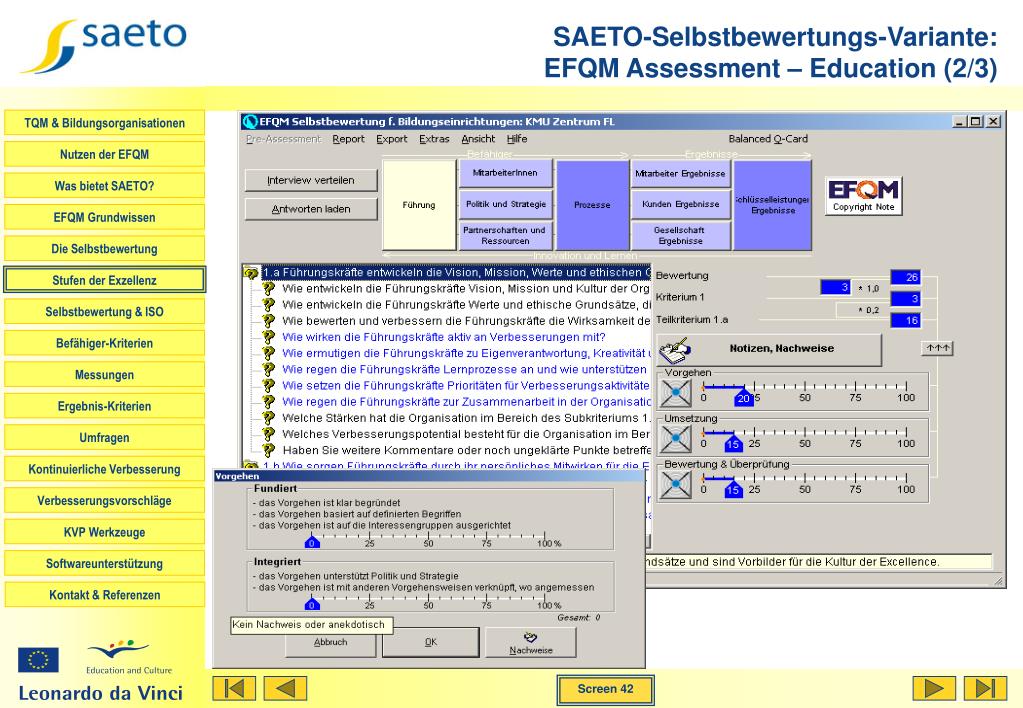Click Teilkriterium 1.a value field 16
This screenshot has width=1023, height=708.
click(x=906, y=320)
